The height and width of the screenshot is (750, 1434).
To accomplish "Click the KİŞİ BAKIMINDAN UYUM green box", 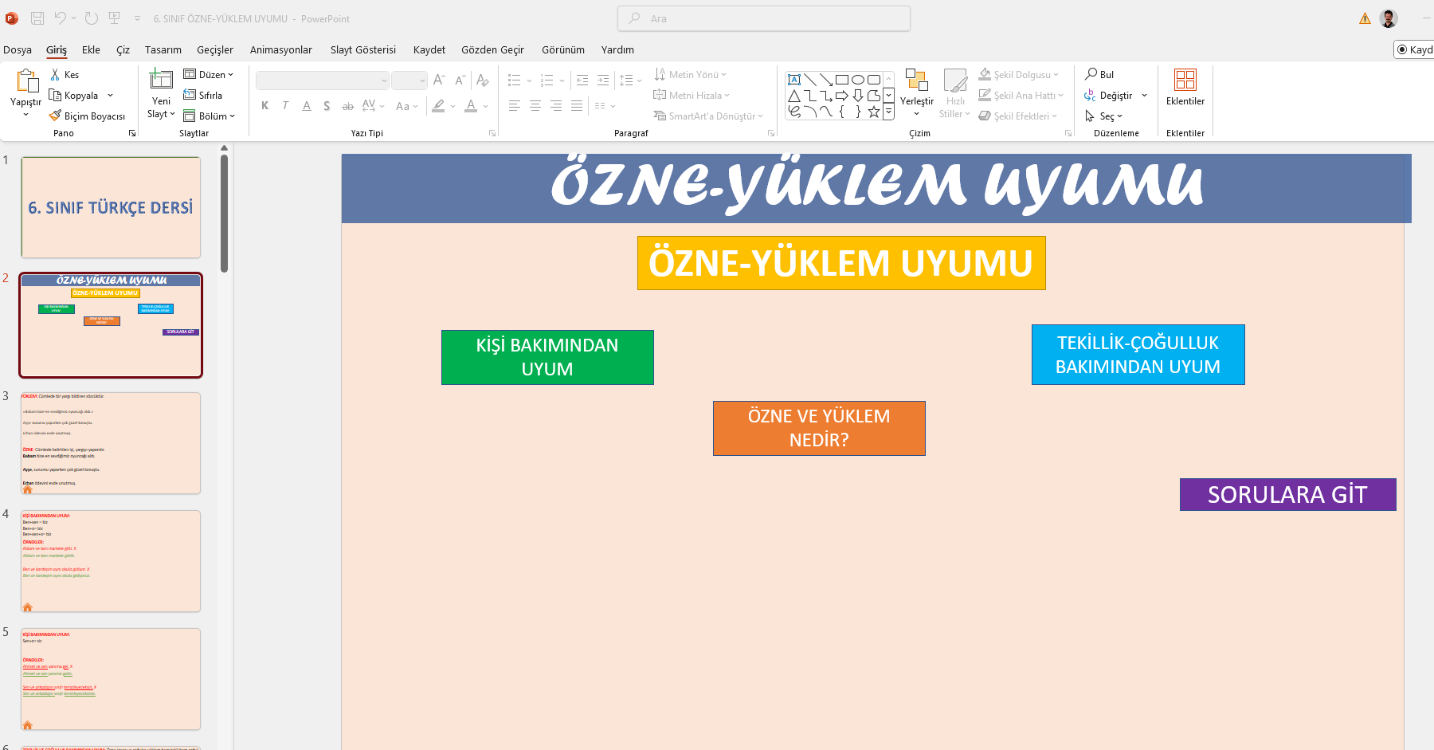I will [x=547, y=357].
